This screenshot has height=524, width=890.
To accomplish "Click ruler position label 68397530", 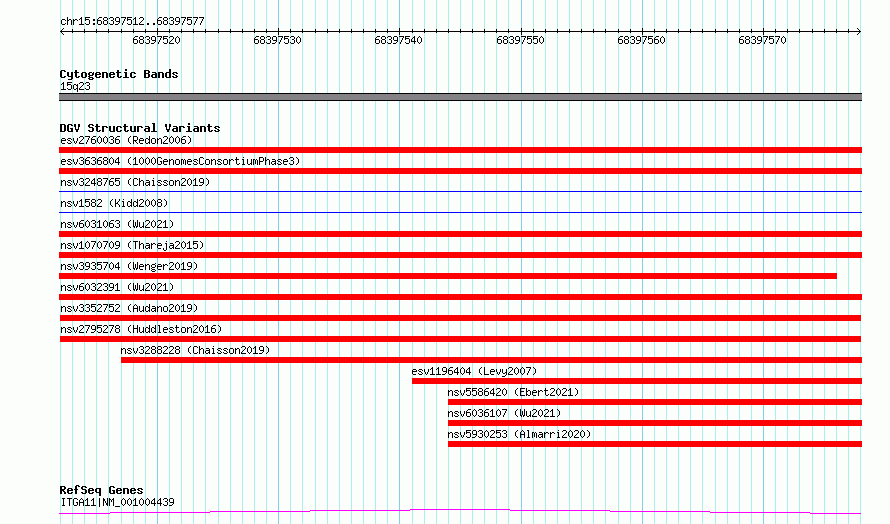I will click(x=277, y=40).
